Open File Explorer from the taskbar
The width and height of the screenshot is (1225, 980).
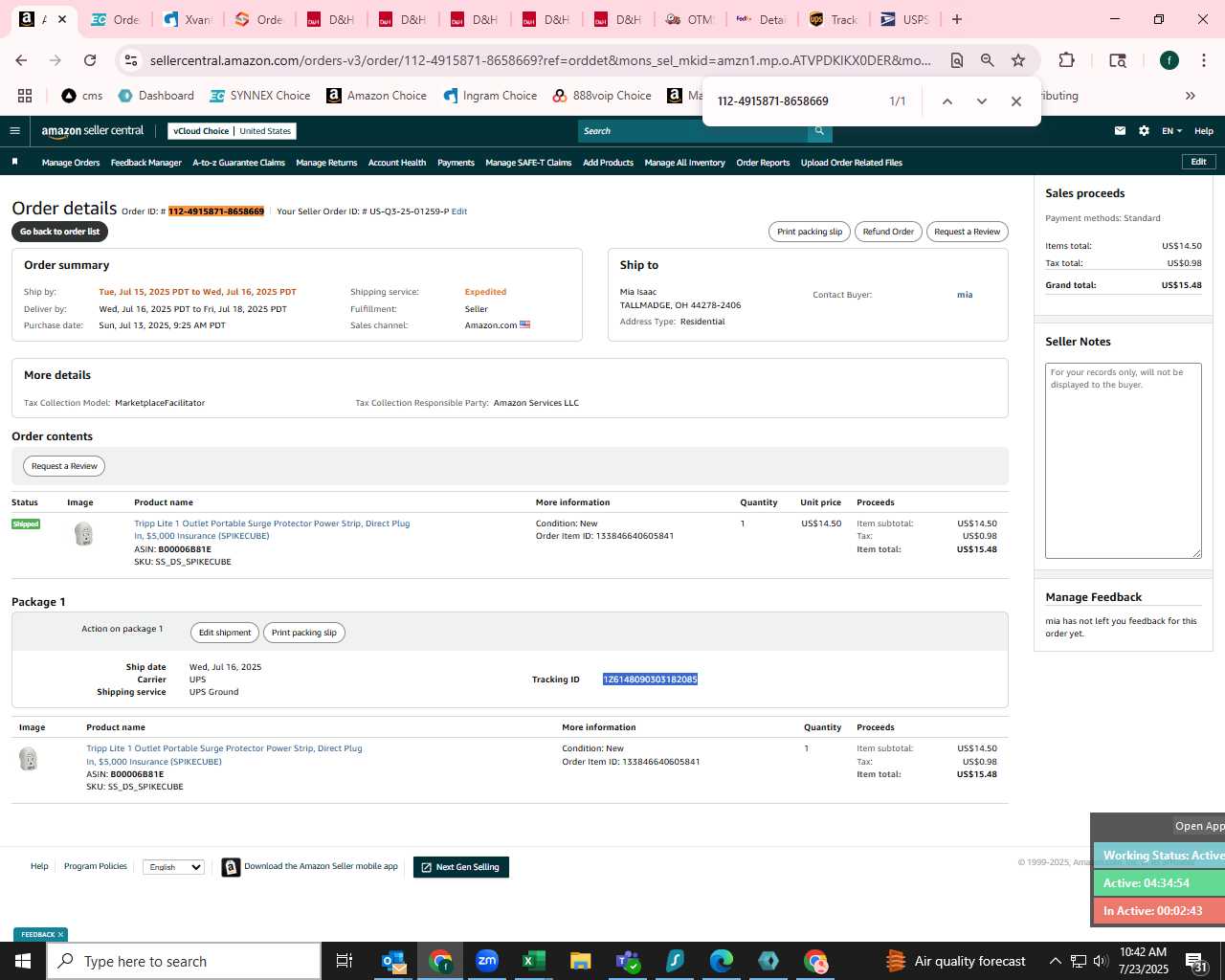[x=580, y=961]
